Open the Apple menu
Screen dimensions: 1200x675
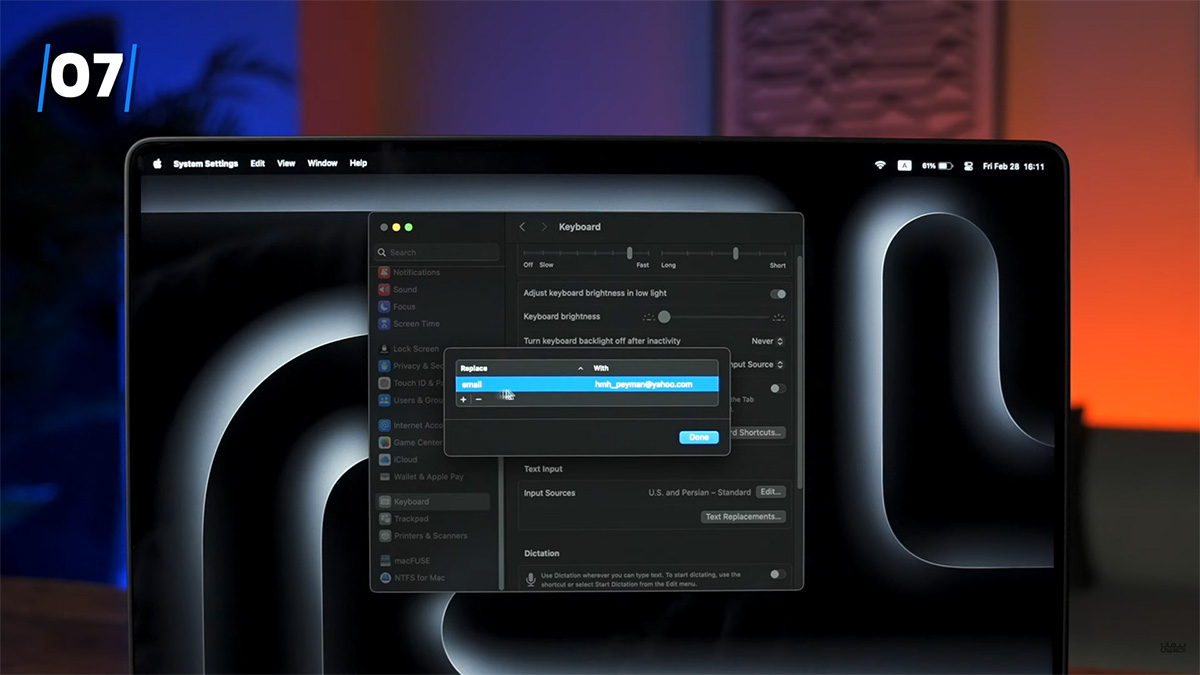[x=157, y=163]
